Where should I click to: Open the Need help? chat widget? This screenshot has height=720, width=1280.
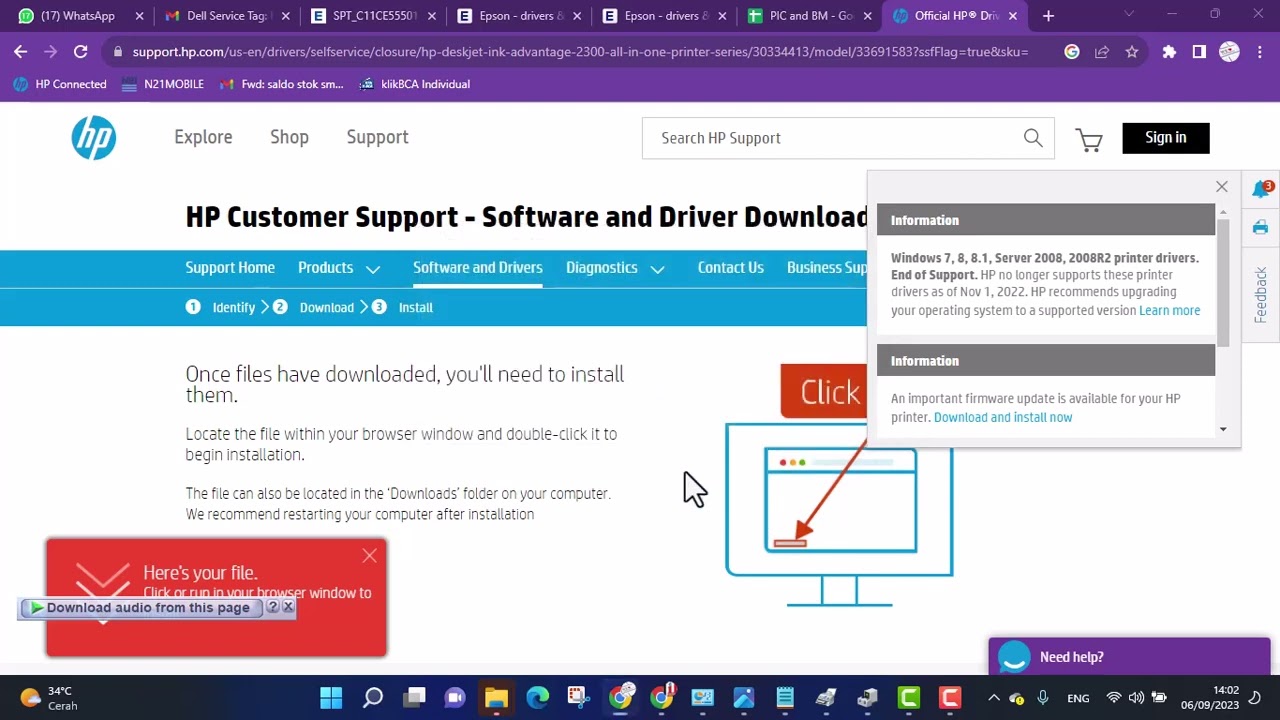(1129, 657)
